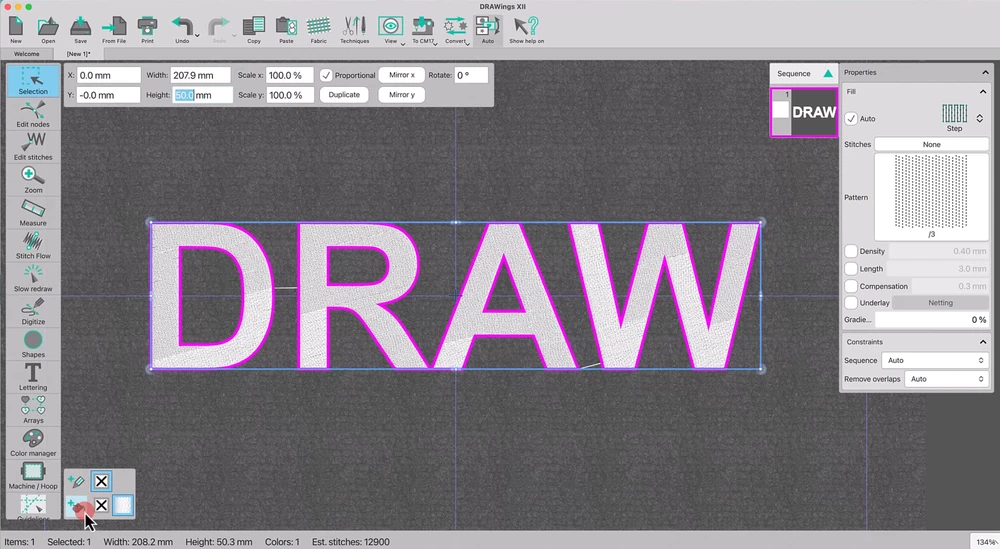Activate Show help on cursor tool

pyautogui.click(x=526, y=29)
